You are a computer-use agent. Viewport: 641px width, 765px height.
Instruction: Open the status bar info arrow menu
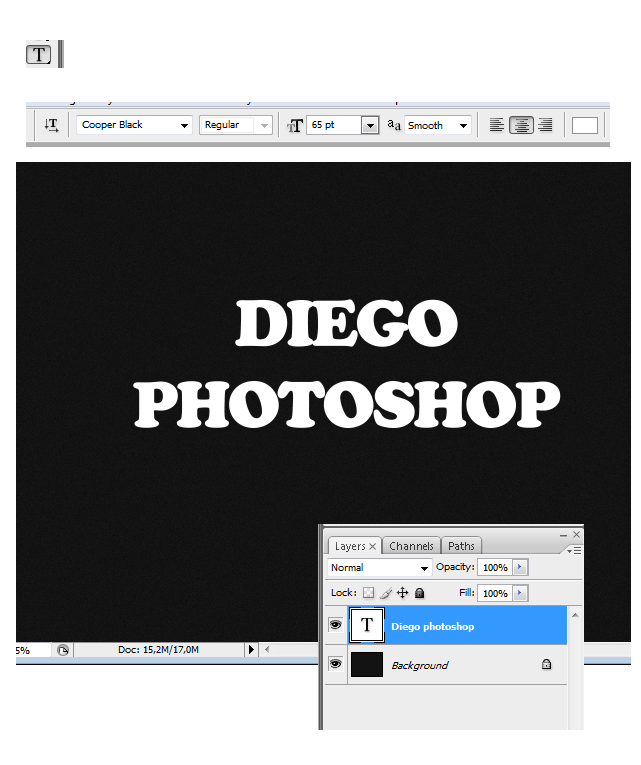click(251, 649)
